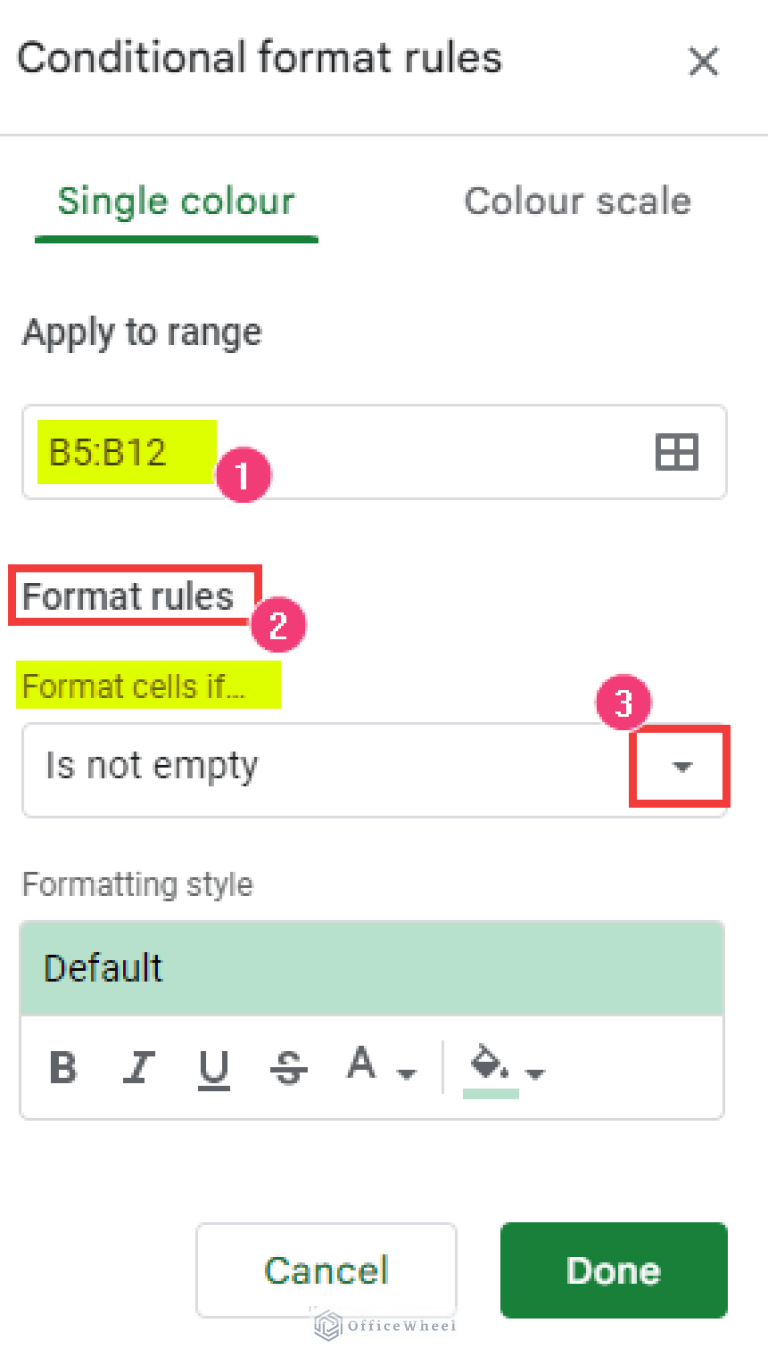Apply strikethrough formatting to the style

tap(288, 1067)
